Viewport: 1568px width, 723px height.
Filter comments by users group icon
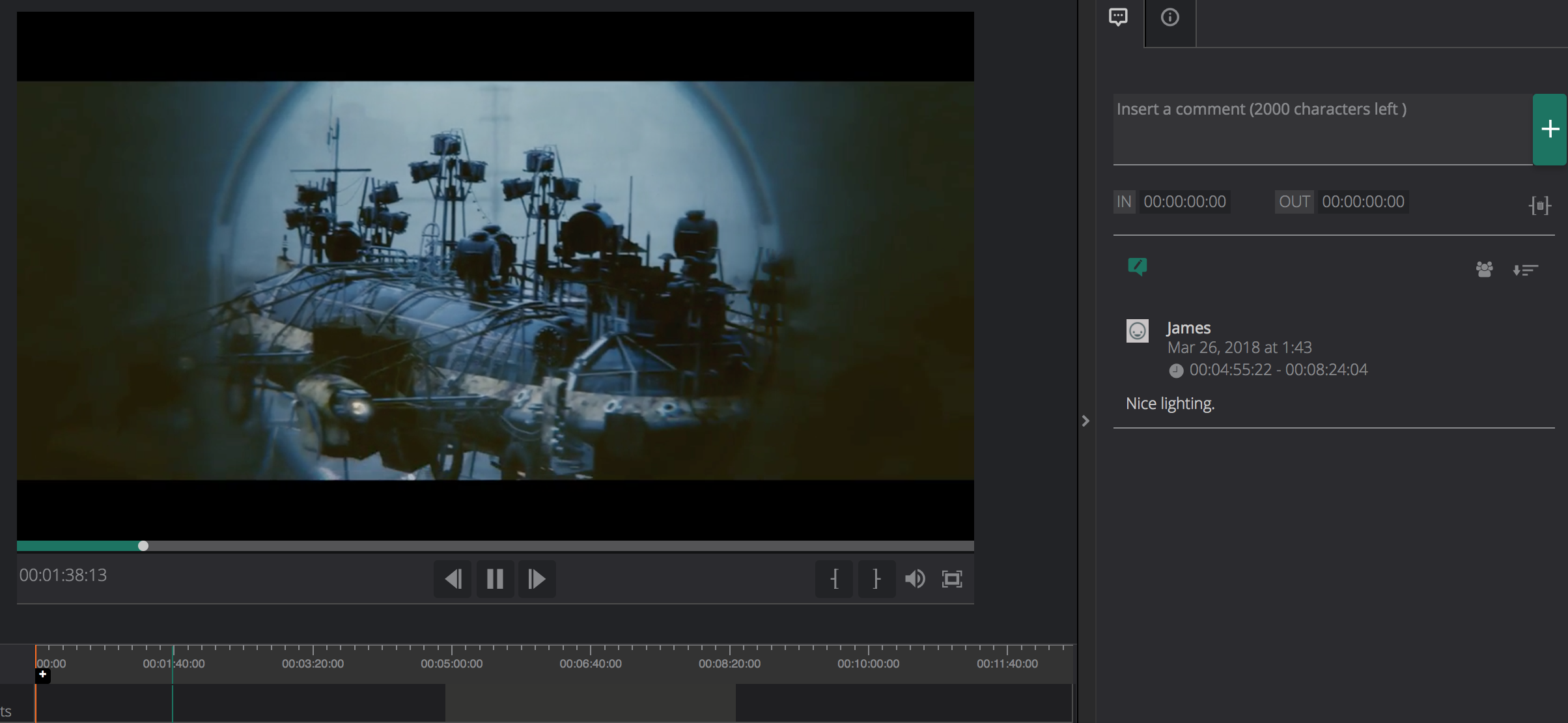[x=1484, y=269]
